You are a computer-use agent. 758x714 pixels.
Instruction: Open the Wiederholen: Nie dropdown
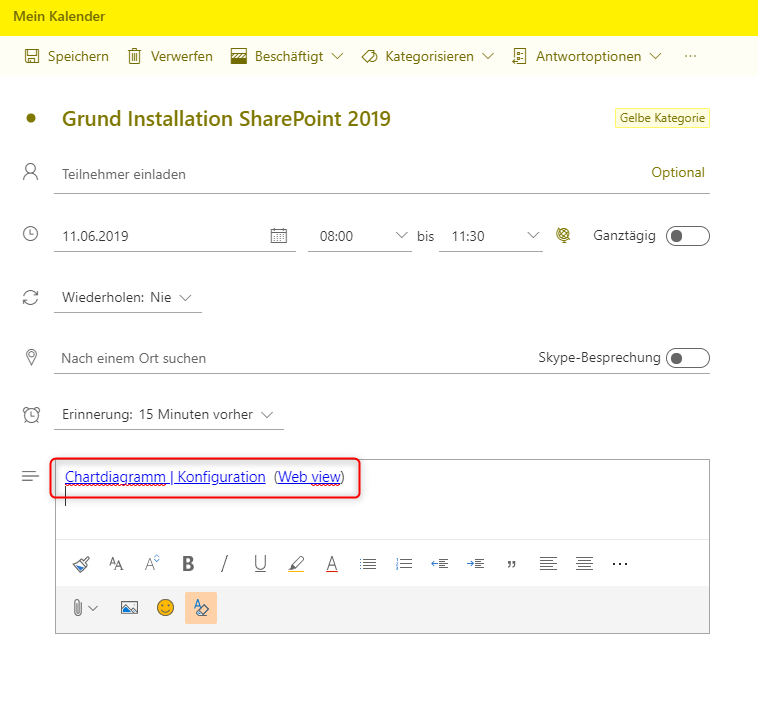point(128,297)
